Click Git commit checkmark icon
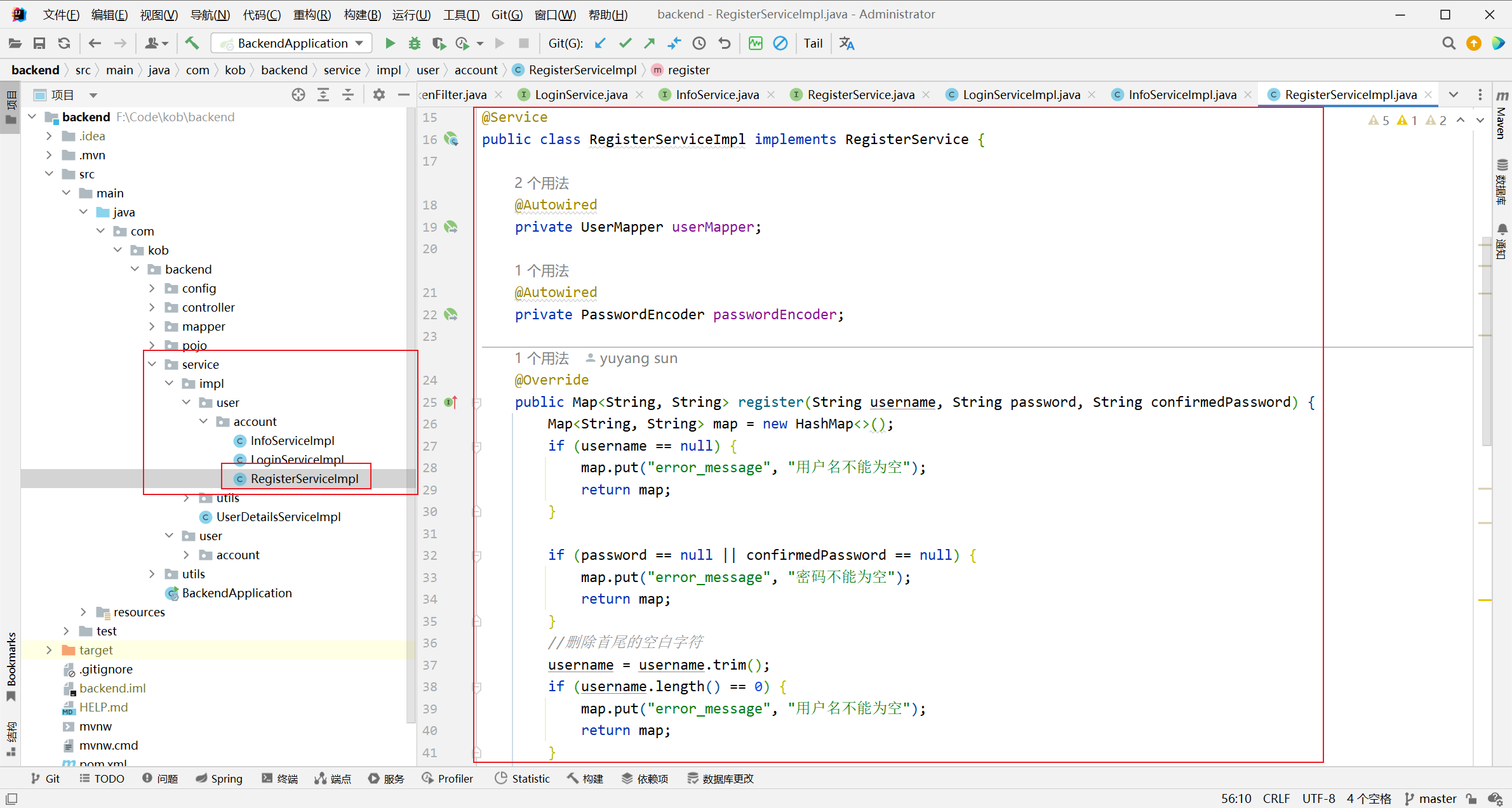This screenshot has width=1512, height=808. [625, 43]
